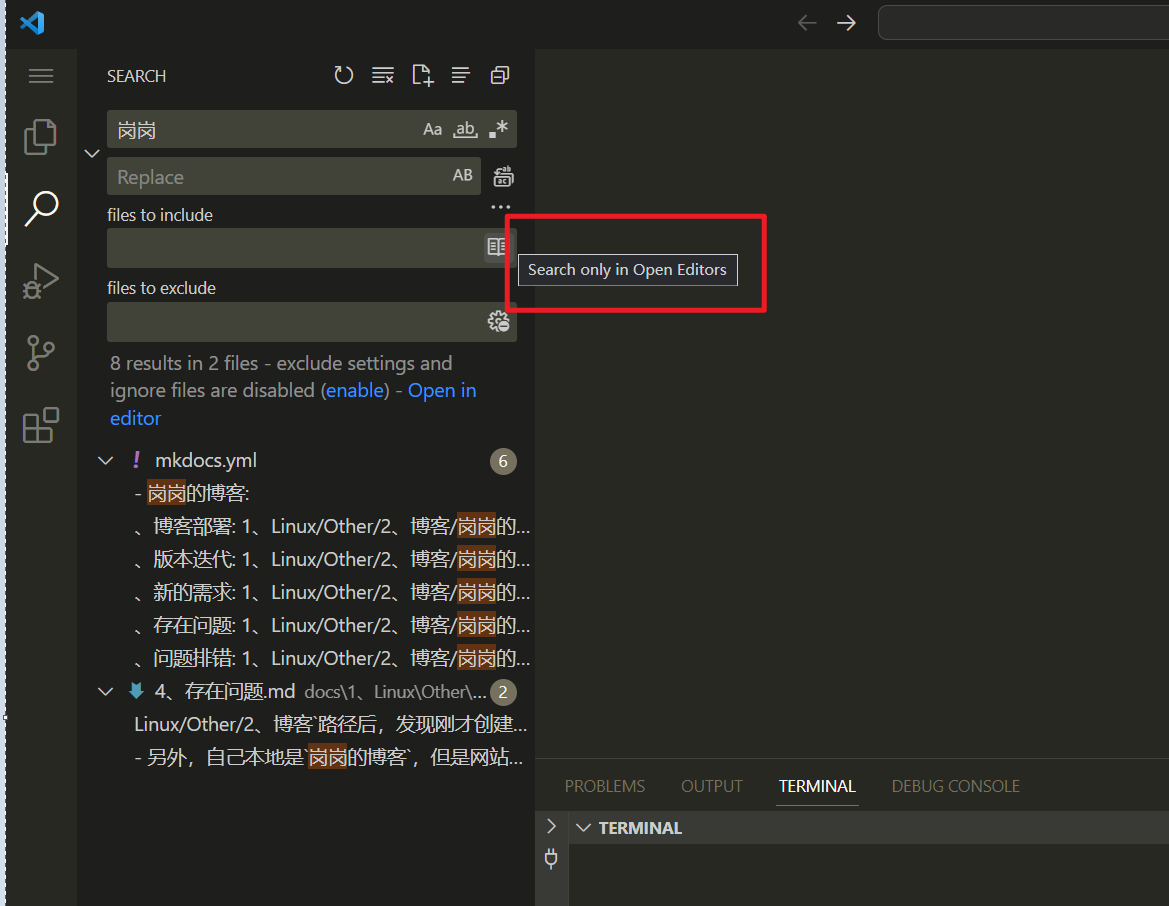This screenshot has height=906, width=1169.
Task: Toggle Use Regular Expression option
Action: pos(499,129)
